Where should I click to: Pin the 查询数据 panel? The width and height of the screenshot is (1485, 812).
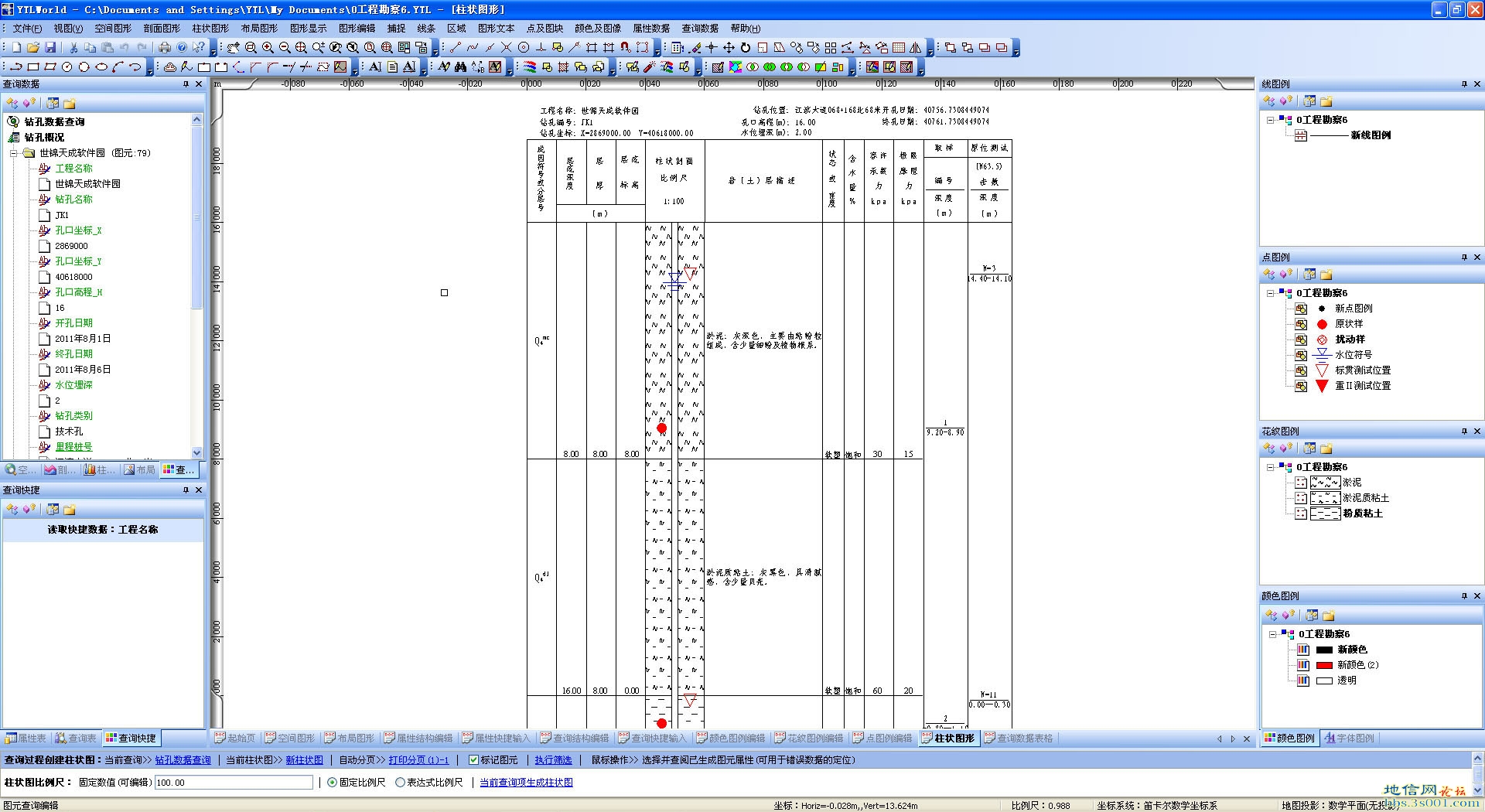[186, 84]
